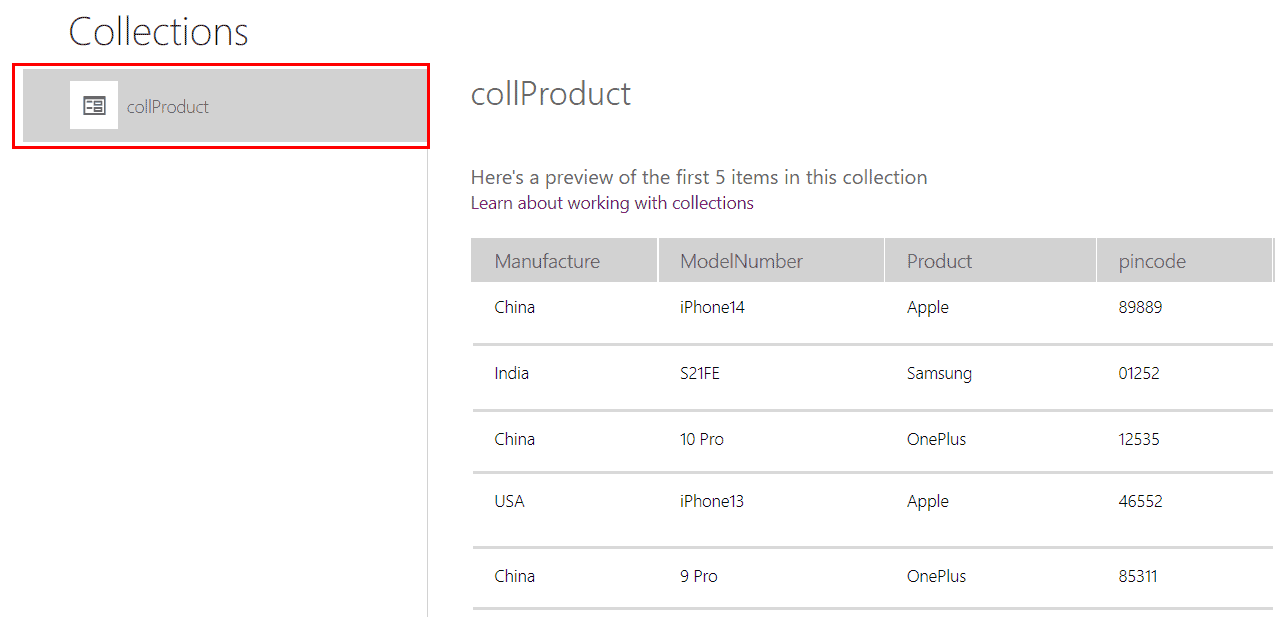Click the India manufacture cell

click(512, 373)
